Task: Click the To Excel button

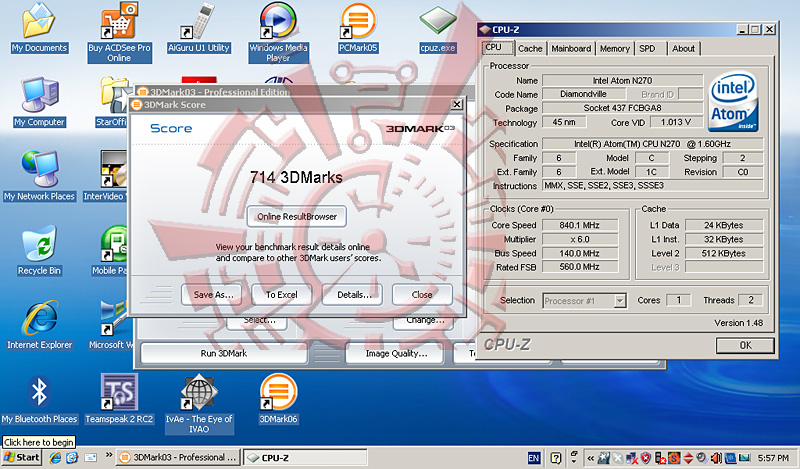Action: pyautogui.click(x=282, y=295)
